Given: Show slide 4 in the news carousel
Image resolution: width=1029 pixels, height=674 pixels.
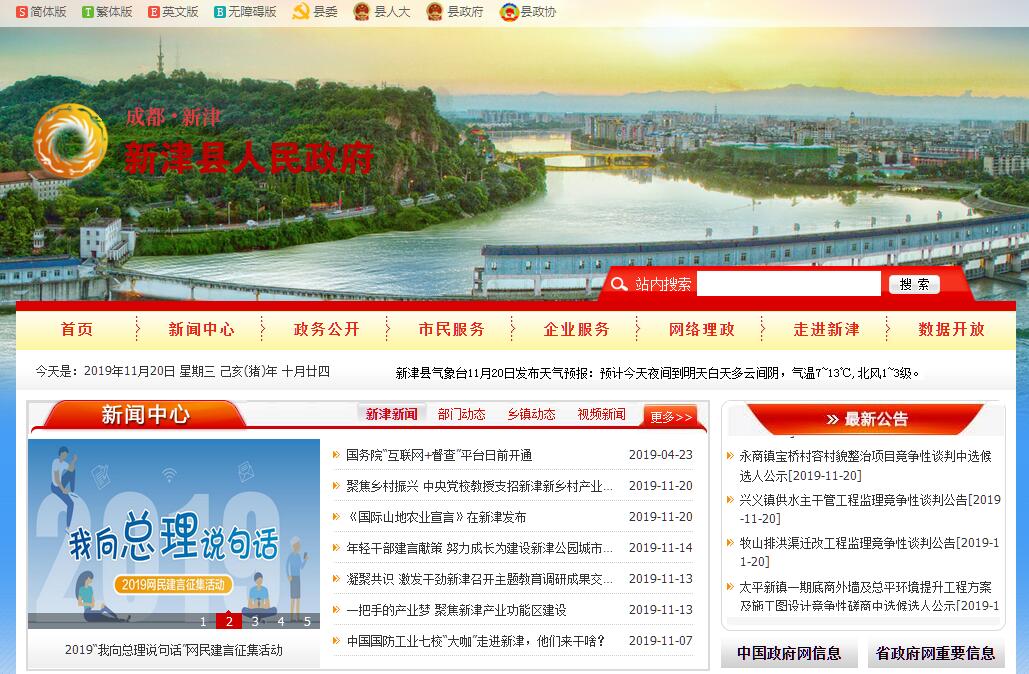Looking at the screenshot, I should coord(281,621).
